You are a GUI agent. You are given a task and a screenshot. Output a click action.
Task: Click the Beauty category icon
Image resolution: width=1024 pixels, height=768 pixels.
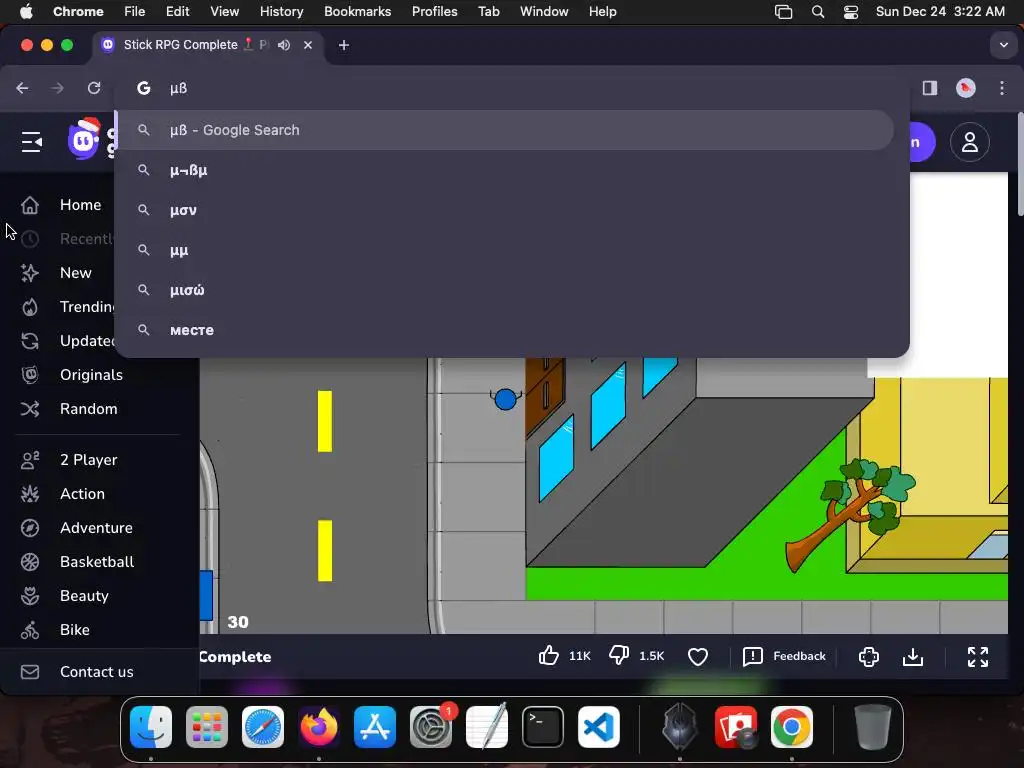coord(30,596)
